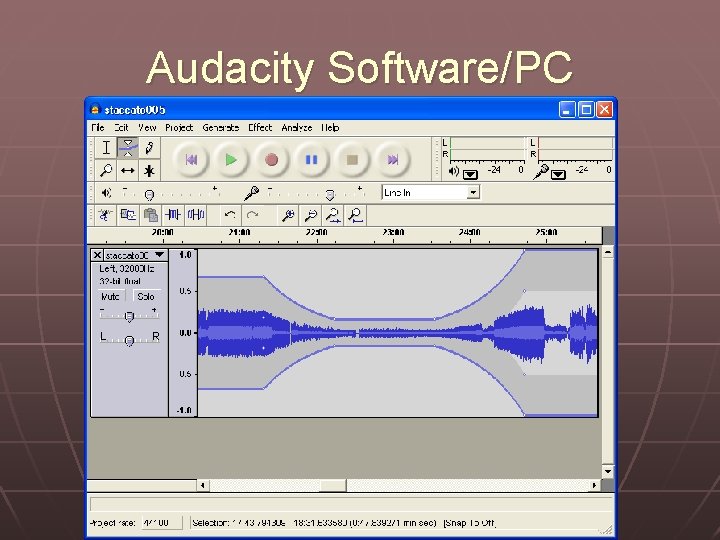The image size is (720, 540).
Task: Select the Zoom magnifier tool
Action: tap(106, 170)
